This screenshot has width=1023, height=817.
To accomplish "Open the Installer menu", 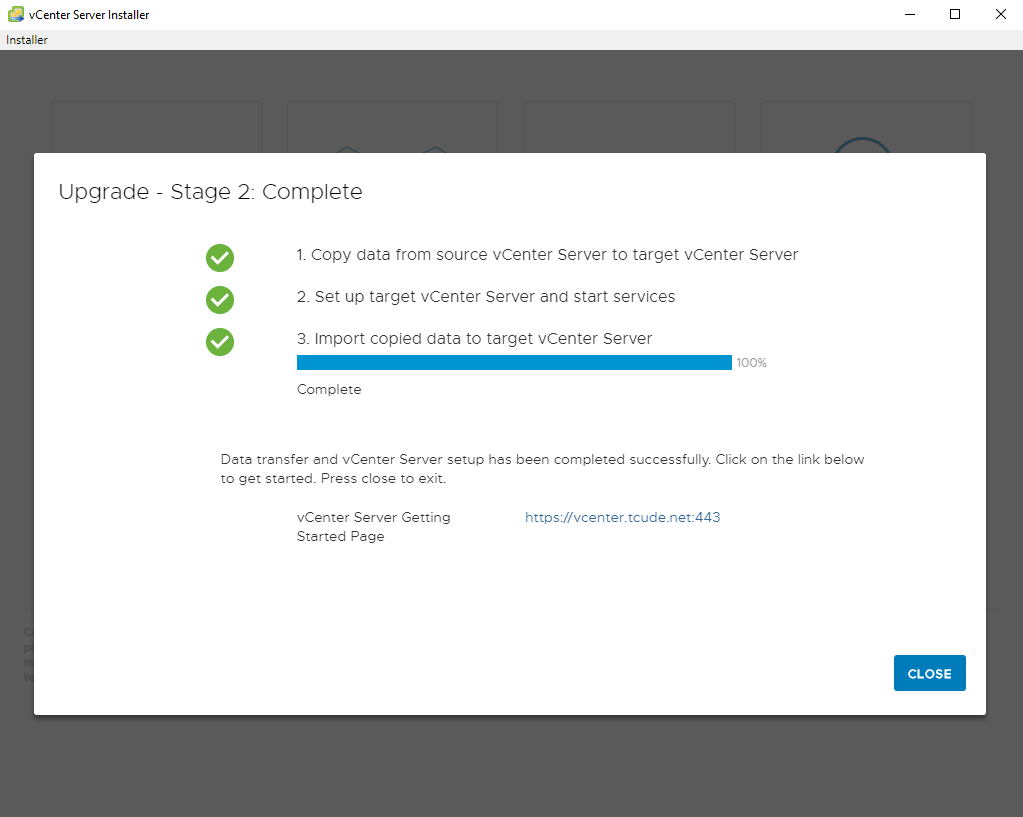I will click(x=27, y=40).
